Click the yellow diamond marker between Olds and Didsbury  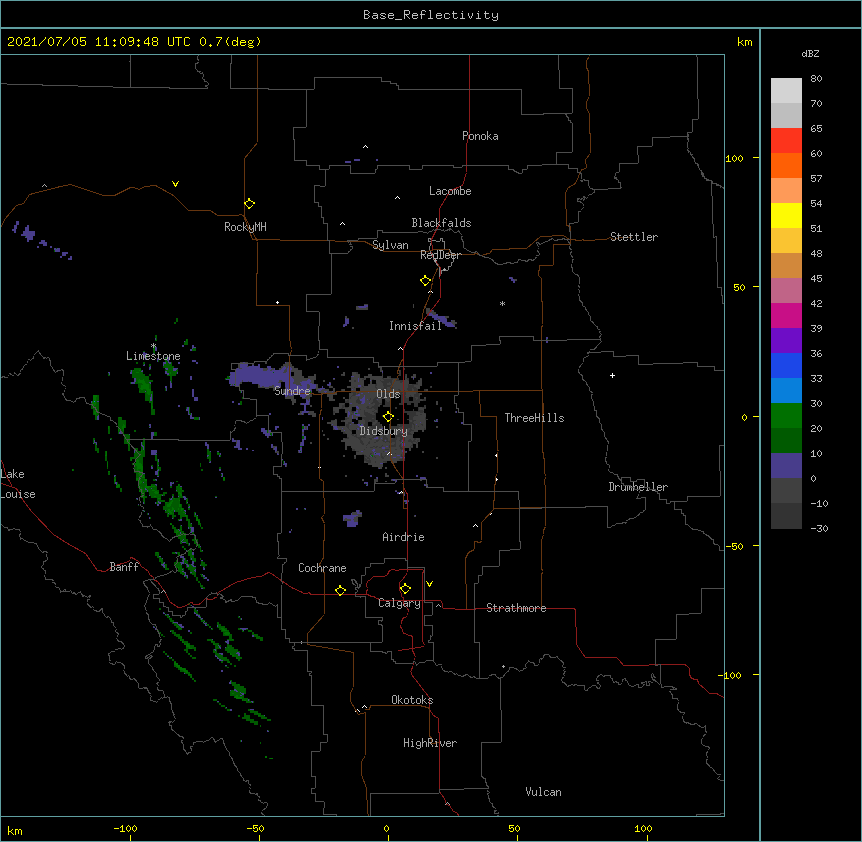point(388,417)
